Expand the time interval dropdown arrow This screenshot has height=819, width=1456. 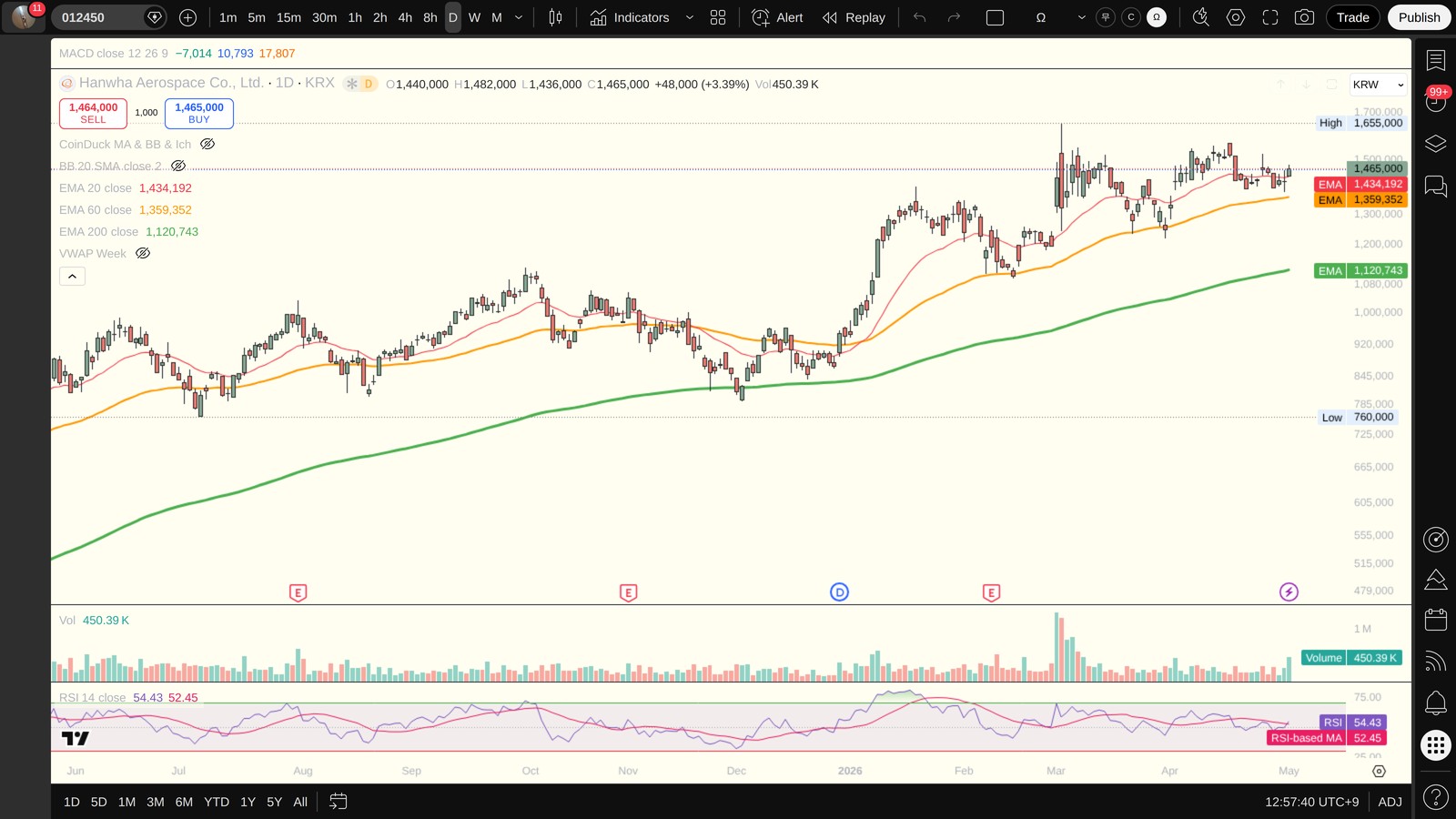tap(519, 17)
